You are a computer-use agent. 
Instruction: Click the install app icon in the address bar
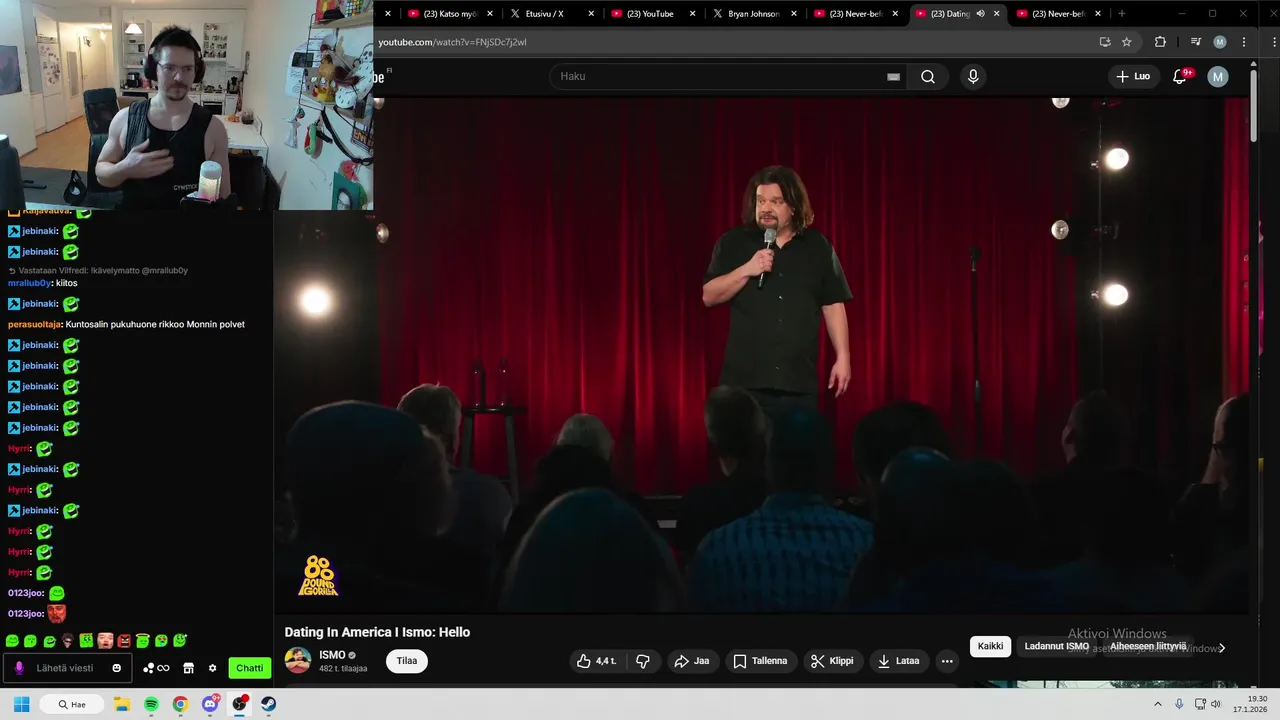pos(1105,42)
